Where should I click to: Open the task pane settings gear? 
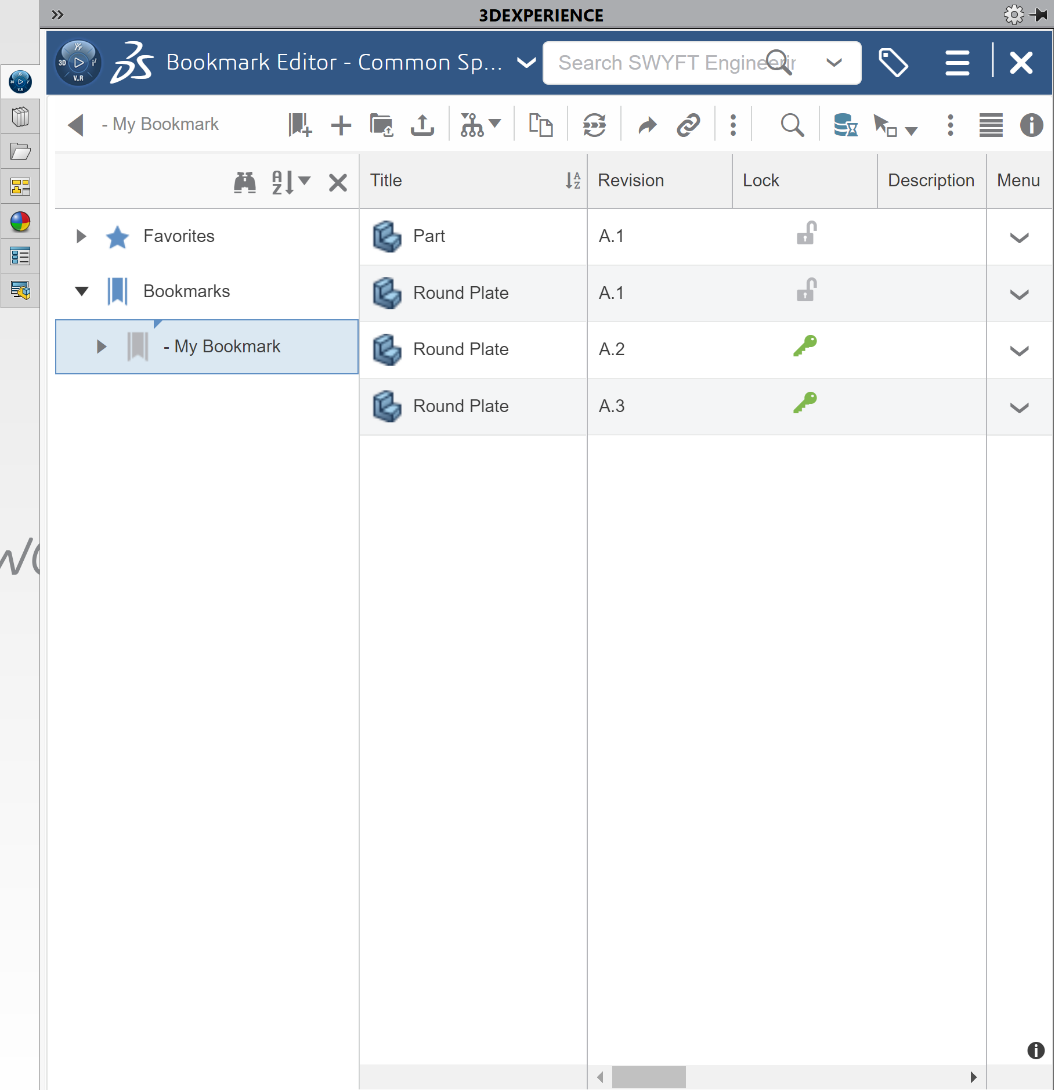click(x=1014, y=15)
